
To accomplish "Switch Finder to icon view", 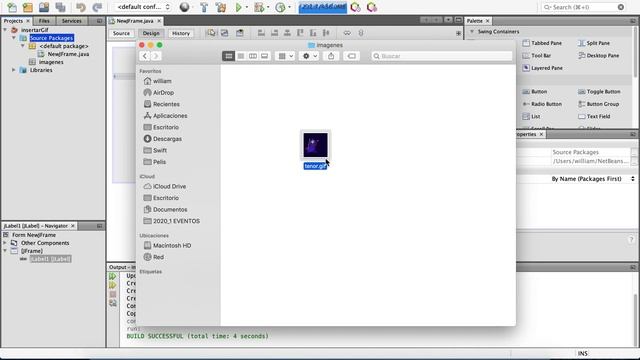I will click(229, 56).
